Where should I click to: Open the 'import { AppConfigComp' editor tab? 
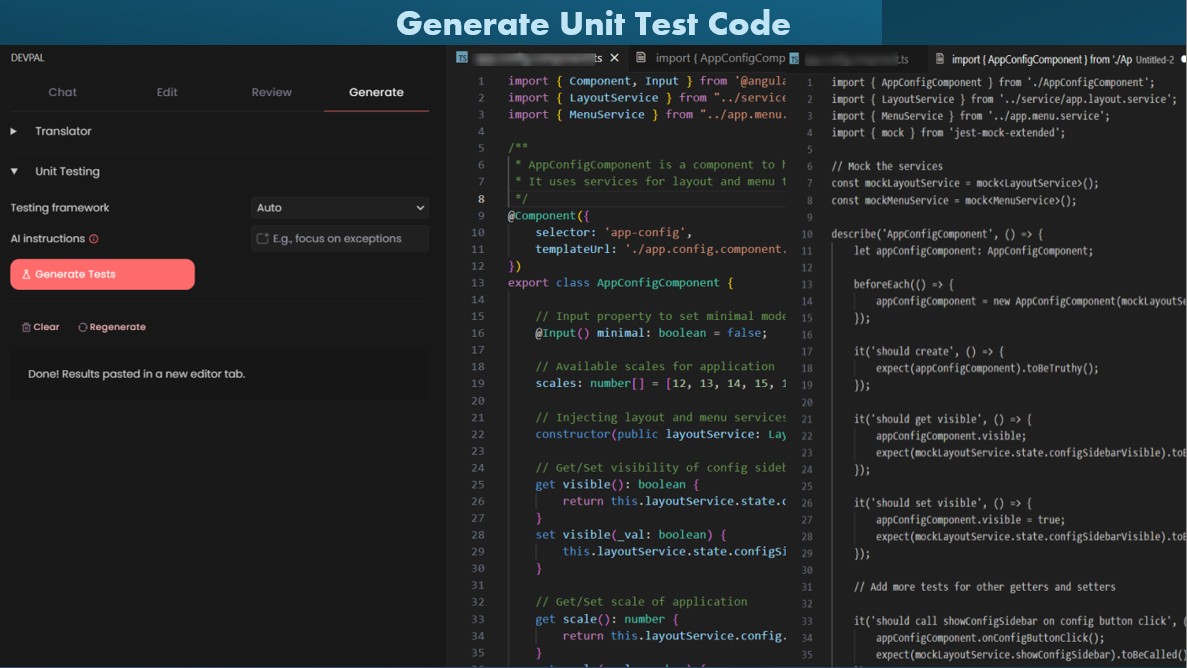[711, 58]
